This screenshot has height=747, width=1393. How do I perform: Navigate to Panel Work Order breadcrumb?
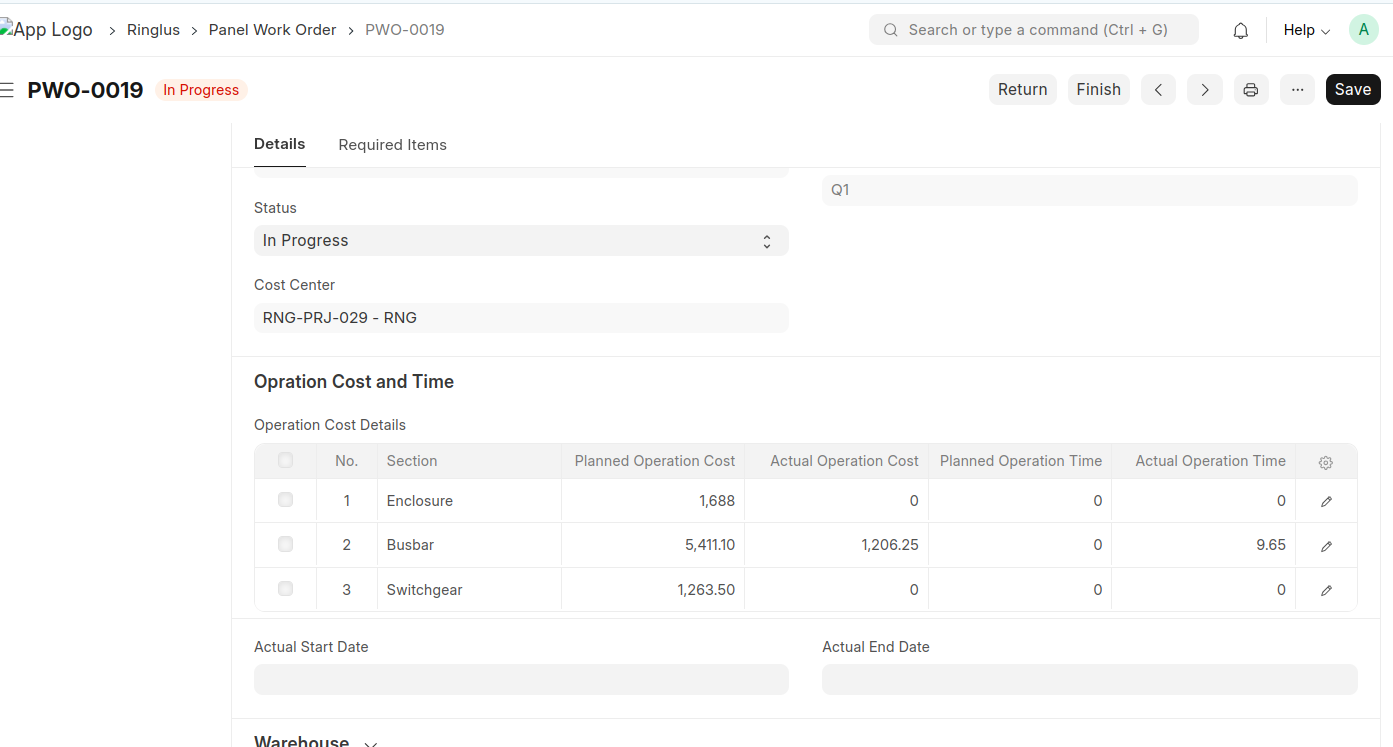272,30
